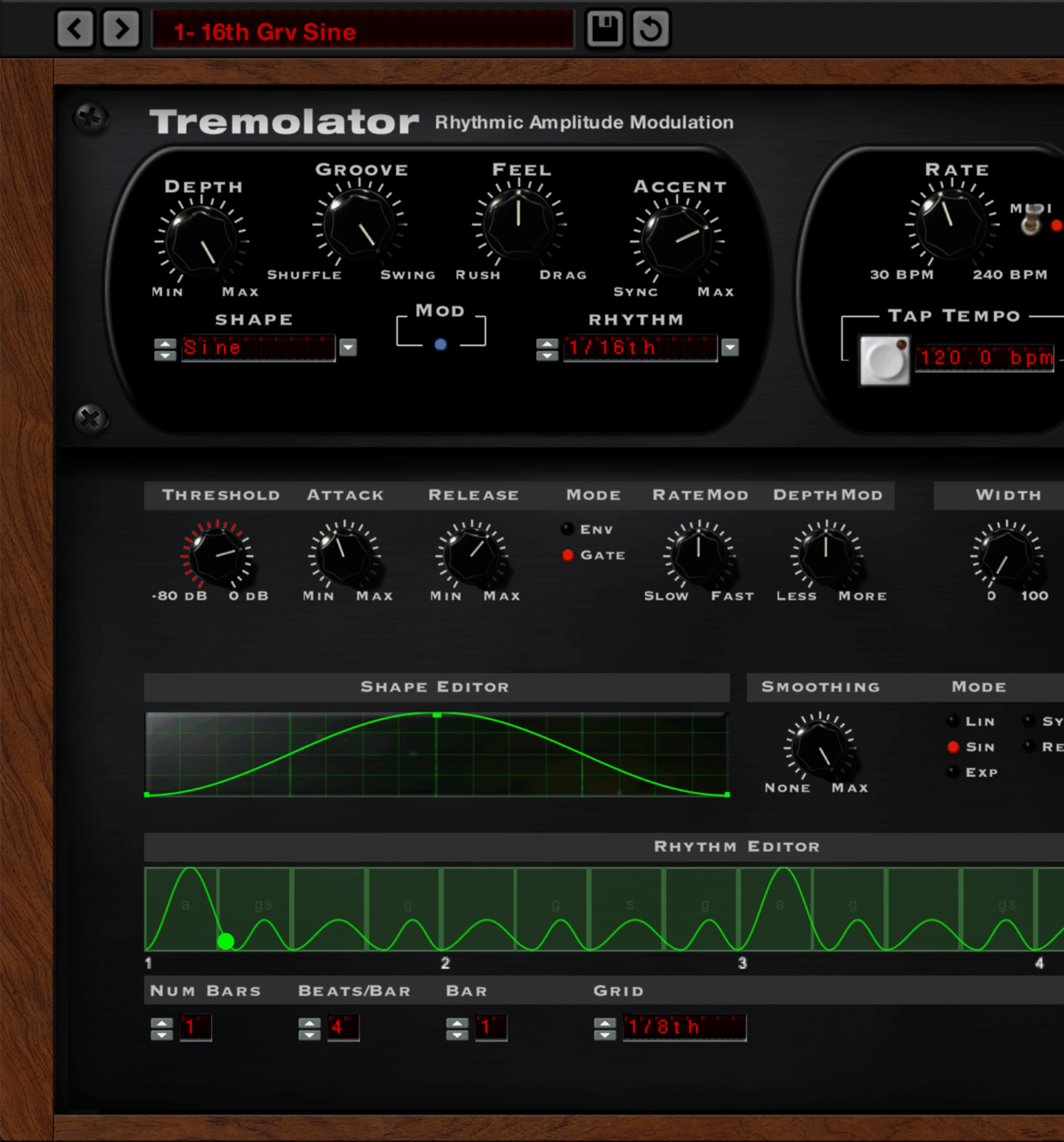Select the 's' step in Rhythm Editor
Image resolution: width=1064 pixels, height=1142 pixels.
pyautogui.click(x=627, y=909)
